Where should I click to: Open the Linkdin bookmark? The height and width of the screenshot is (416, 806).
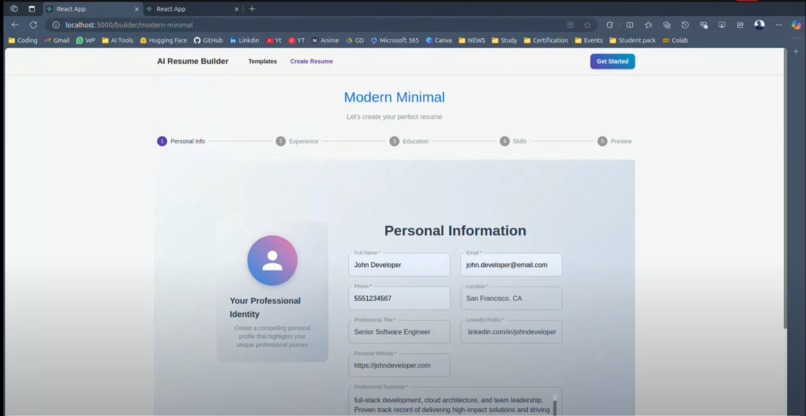coord(244,40)
